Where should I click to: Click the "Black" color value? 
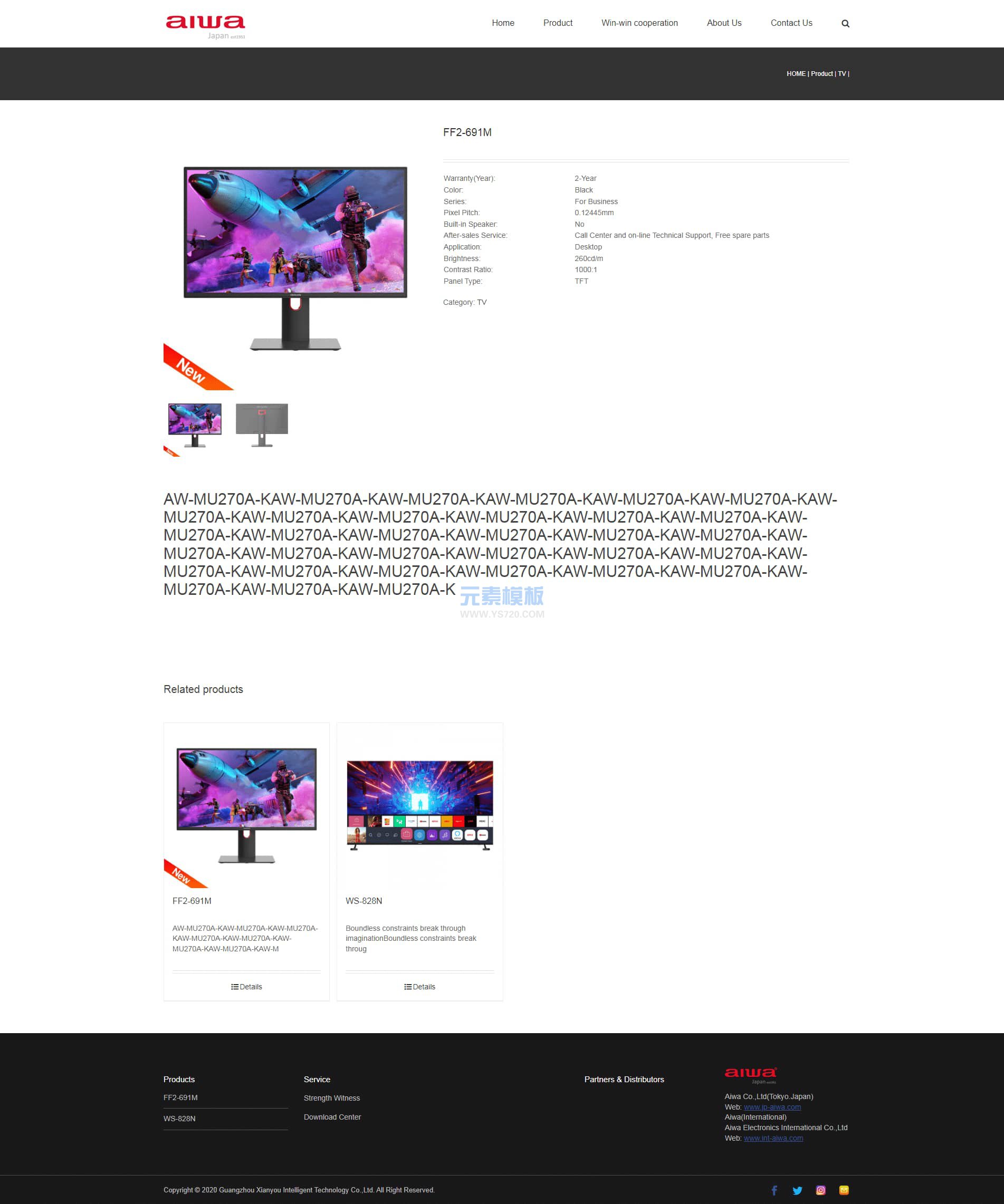pyautogui.click(x=584, y=190)
